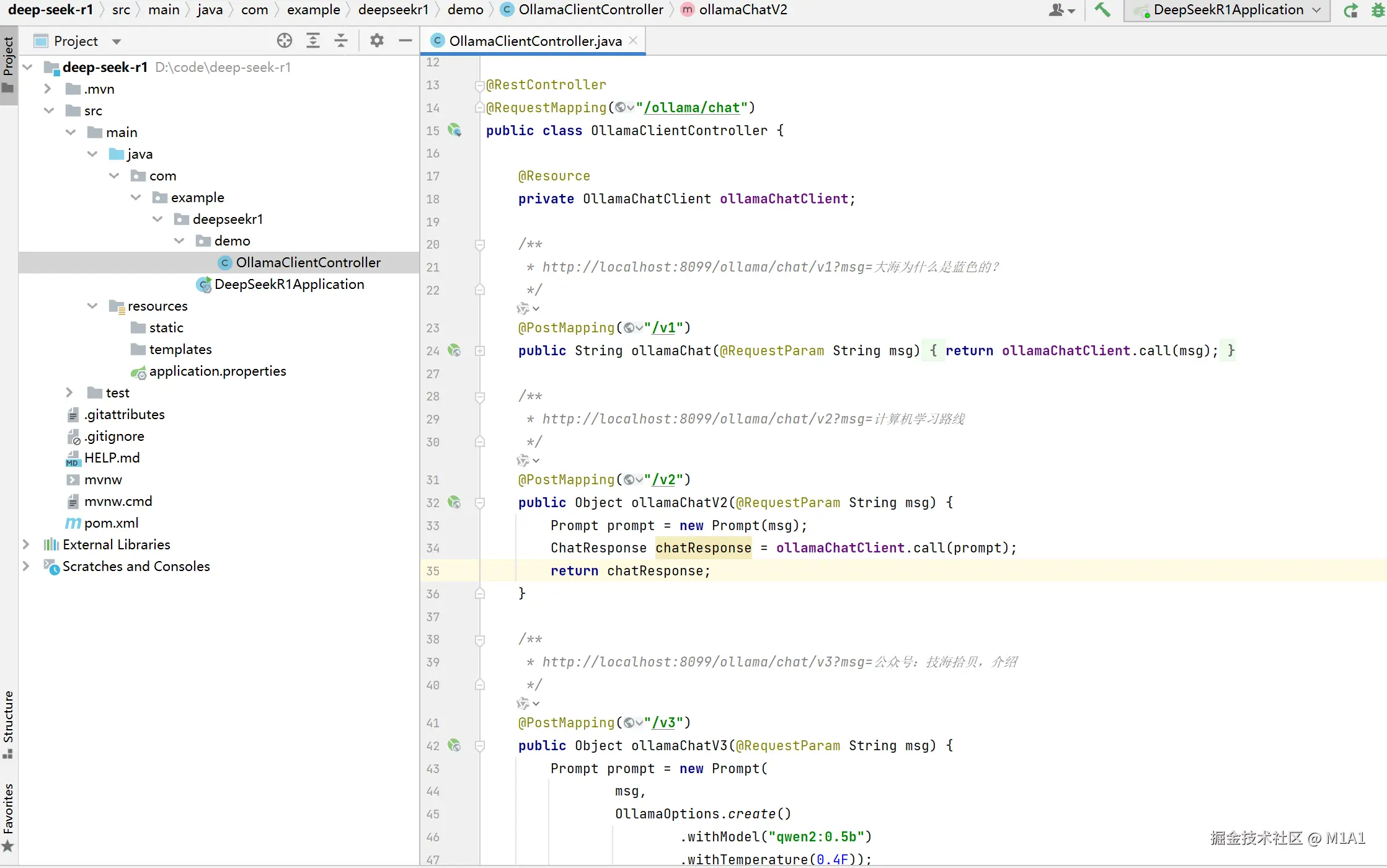Hide the Project panel with minus icon
This screenshot has width=1387, height=868.
coord(405,41)
